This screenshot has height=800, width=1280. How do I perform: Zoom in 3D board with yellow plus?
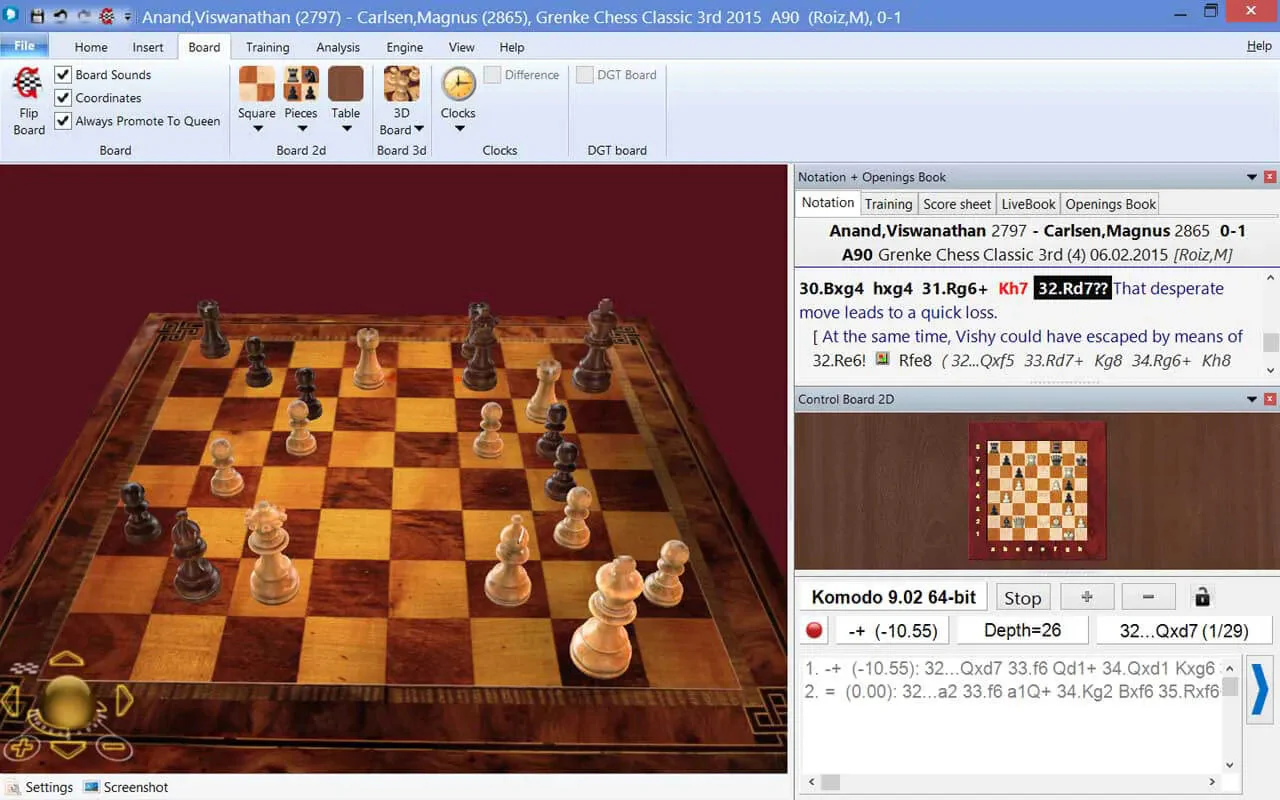(x=22, y=747)
